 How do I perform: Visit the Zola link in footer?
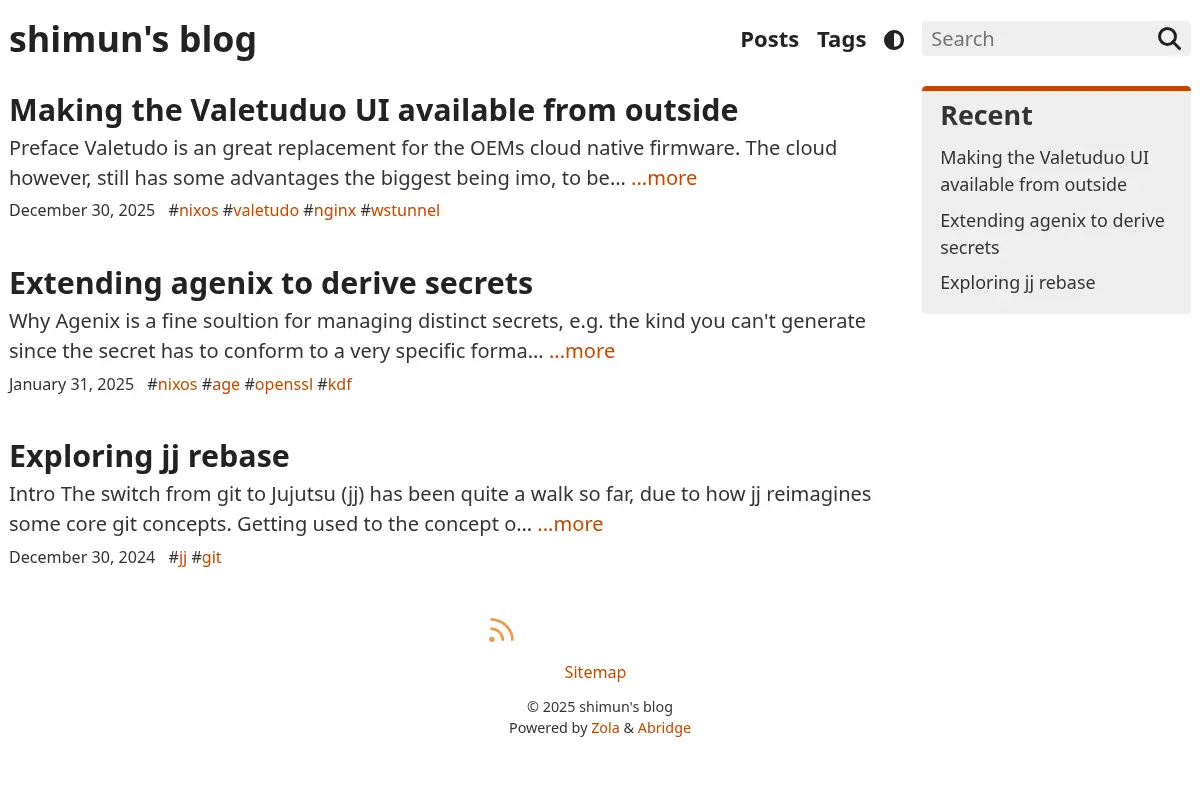pos(605,728)
